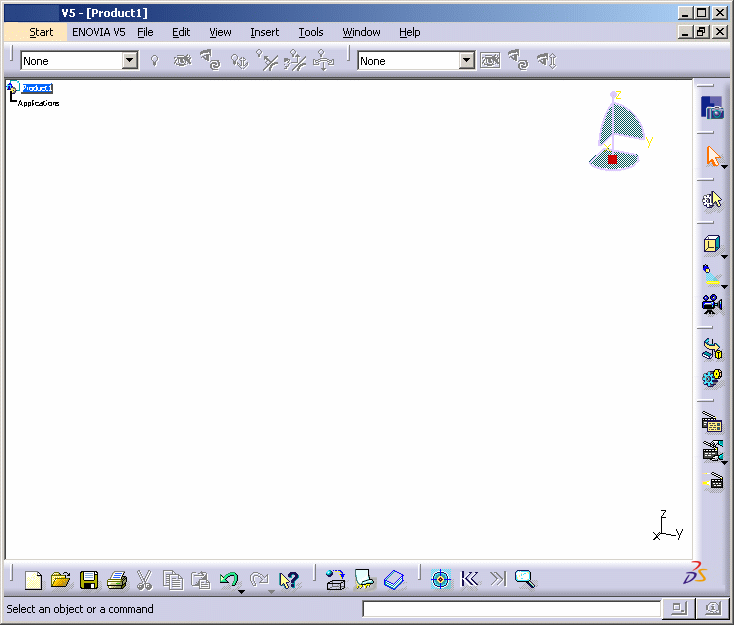The height and width of the screenshot is (625, 734).
Task: Open the Start menu
Action: tap(41, 32)
